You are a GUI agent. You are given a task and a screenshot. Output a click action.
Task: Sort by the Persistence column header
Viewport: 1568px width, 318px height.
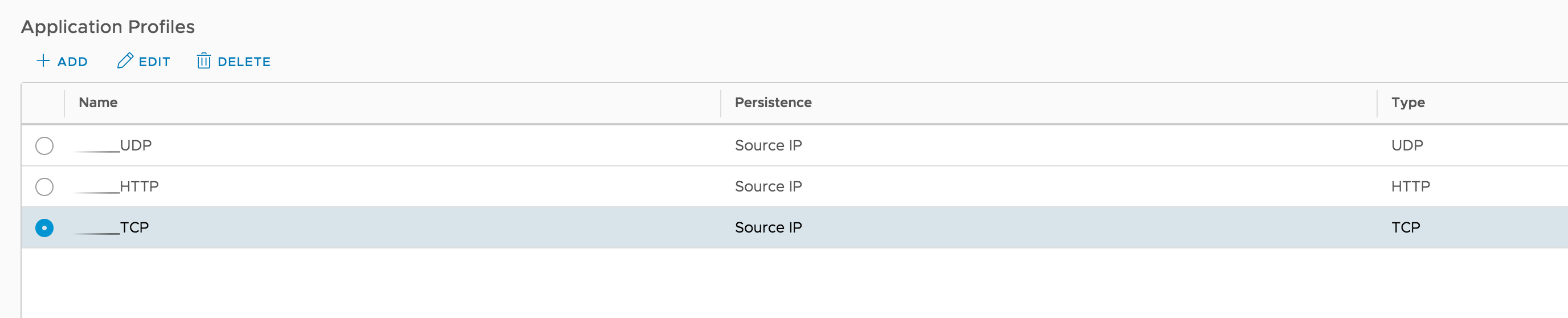tap(773, 103)
